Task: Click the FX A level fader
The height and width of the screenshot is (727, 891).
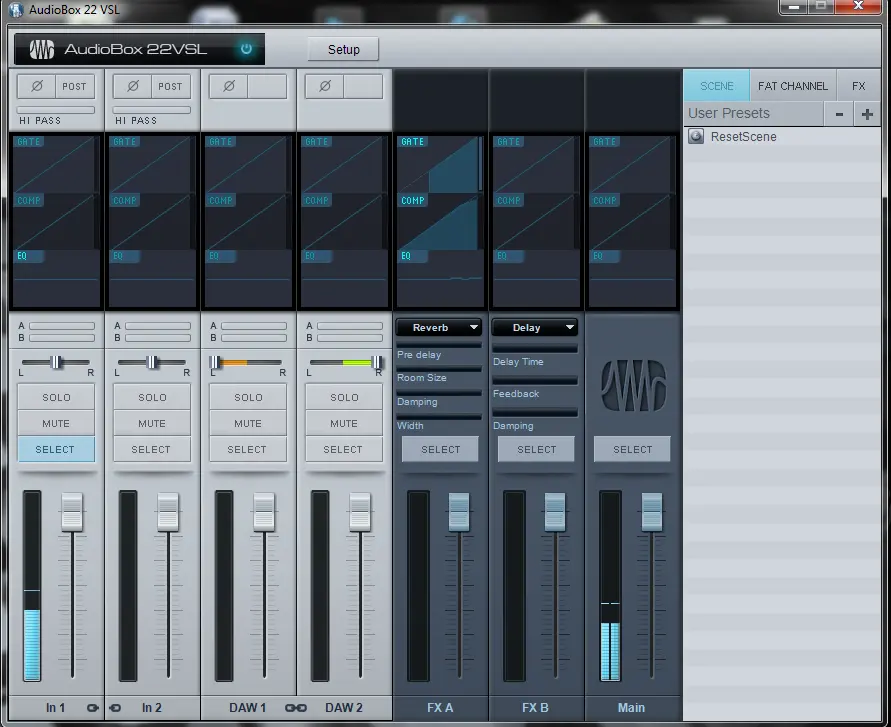Action: point(459,513)
